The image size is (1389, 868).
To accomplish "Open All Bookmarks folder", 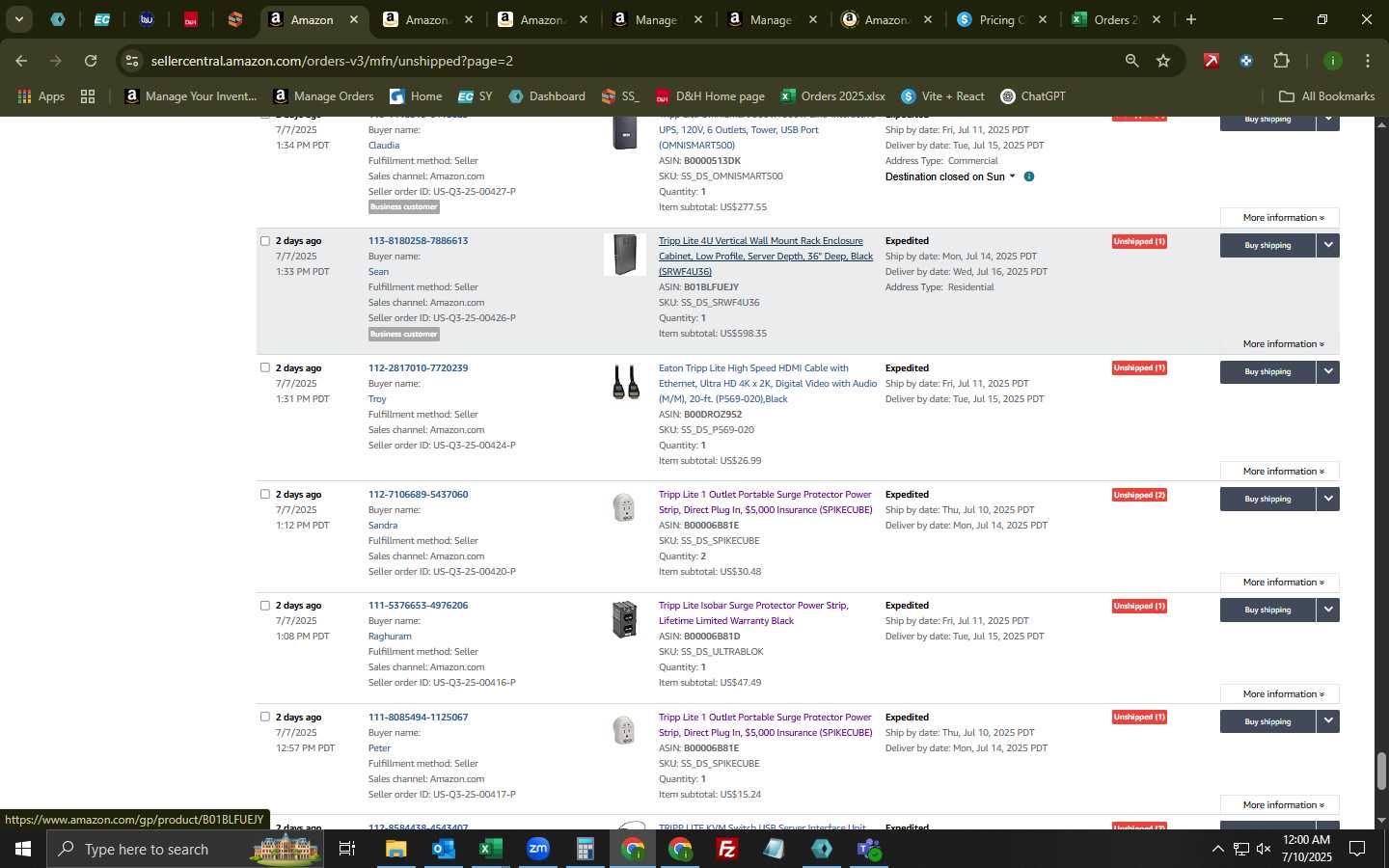I will (x=1326, y=96).
